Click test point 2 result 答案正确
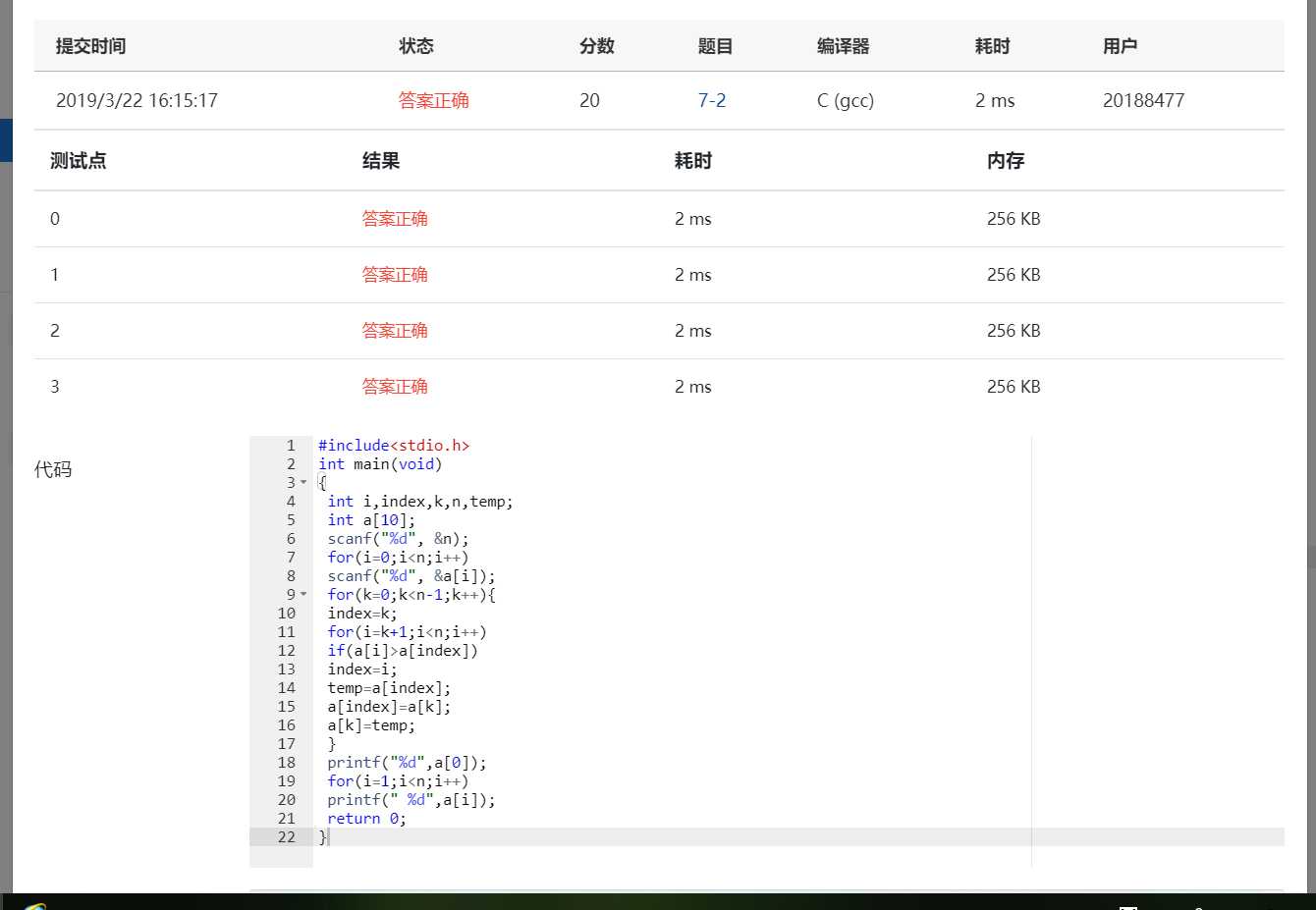Viewport: 1316px width, 910px height. (395, 331)
